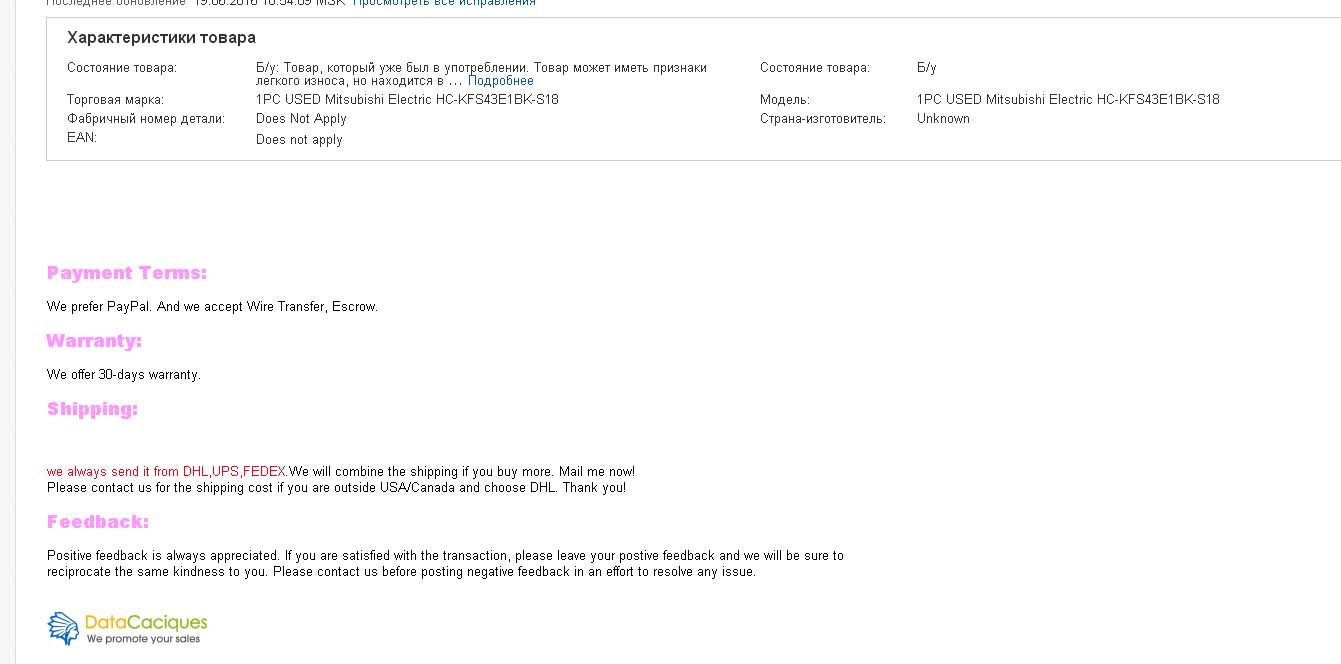The width and height of the screenshot is (1341, 664).
Task: Click the "We prefer PayPal" payment text
Action: pos(212,307)
